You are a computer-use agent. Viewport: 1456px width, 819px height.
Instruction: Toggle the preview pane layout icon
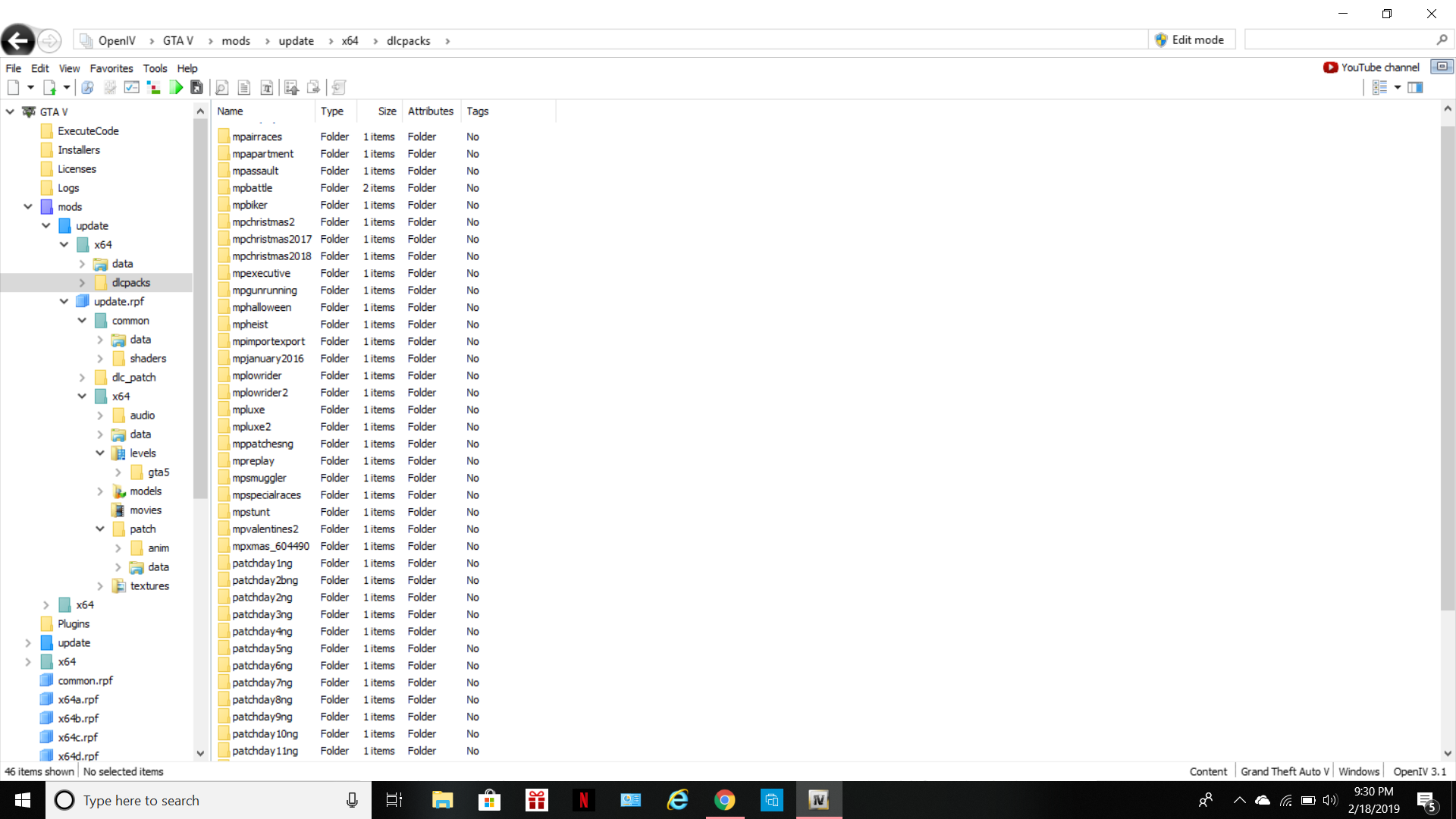point(1415,88)
